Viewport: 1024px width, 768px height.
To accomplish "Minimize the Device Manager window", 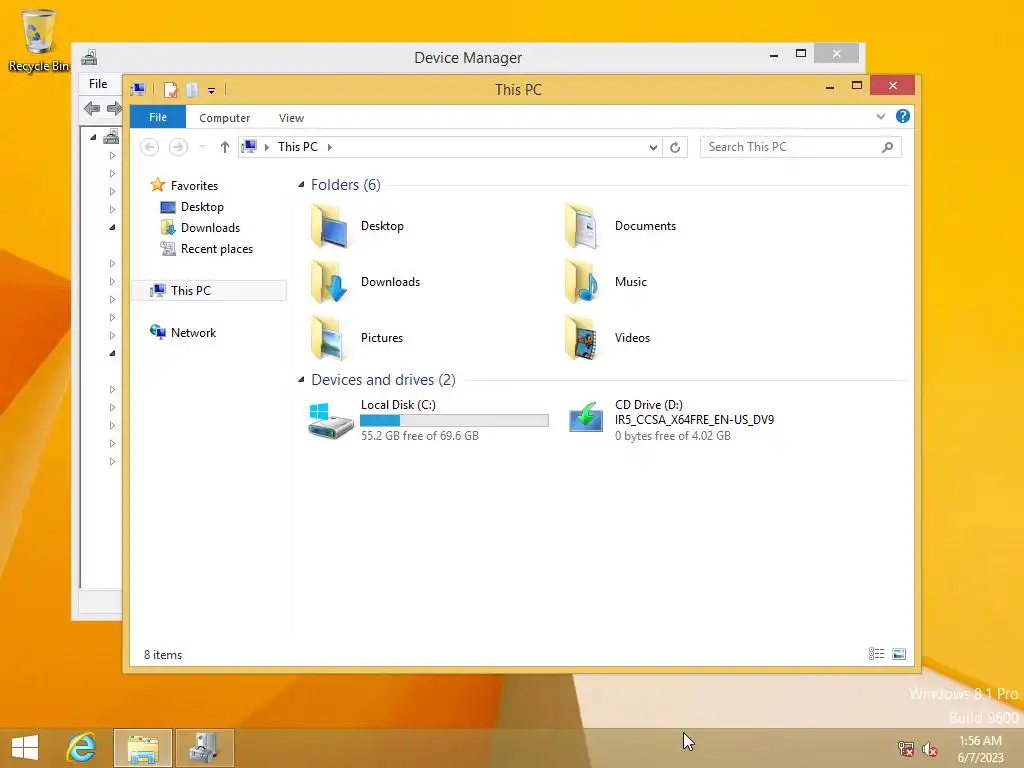I will click(x=774, y=55).
